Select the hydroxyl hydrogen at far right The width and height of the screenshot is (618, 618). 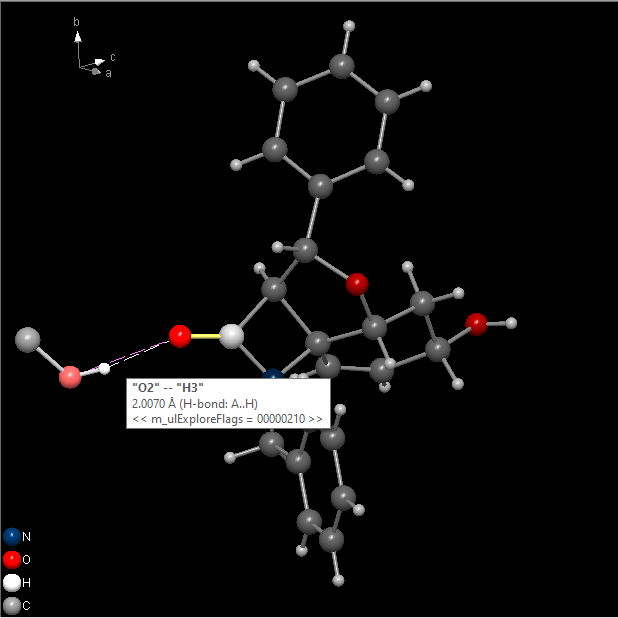pyautogui.click(x=511, y=322)
